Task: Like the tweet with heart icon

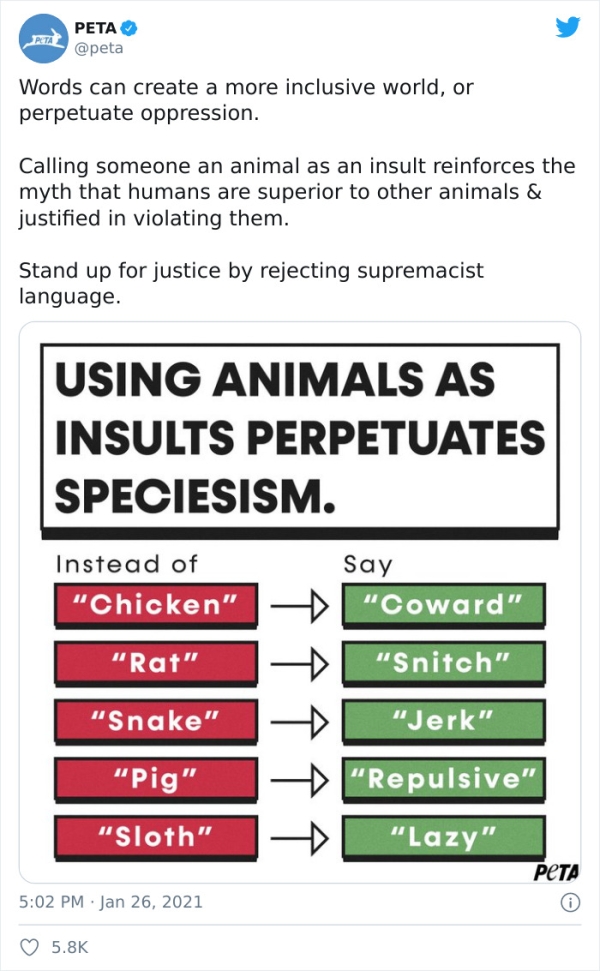Action: [28, 946]
